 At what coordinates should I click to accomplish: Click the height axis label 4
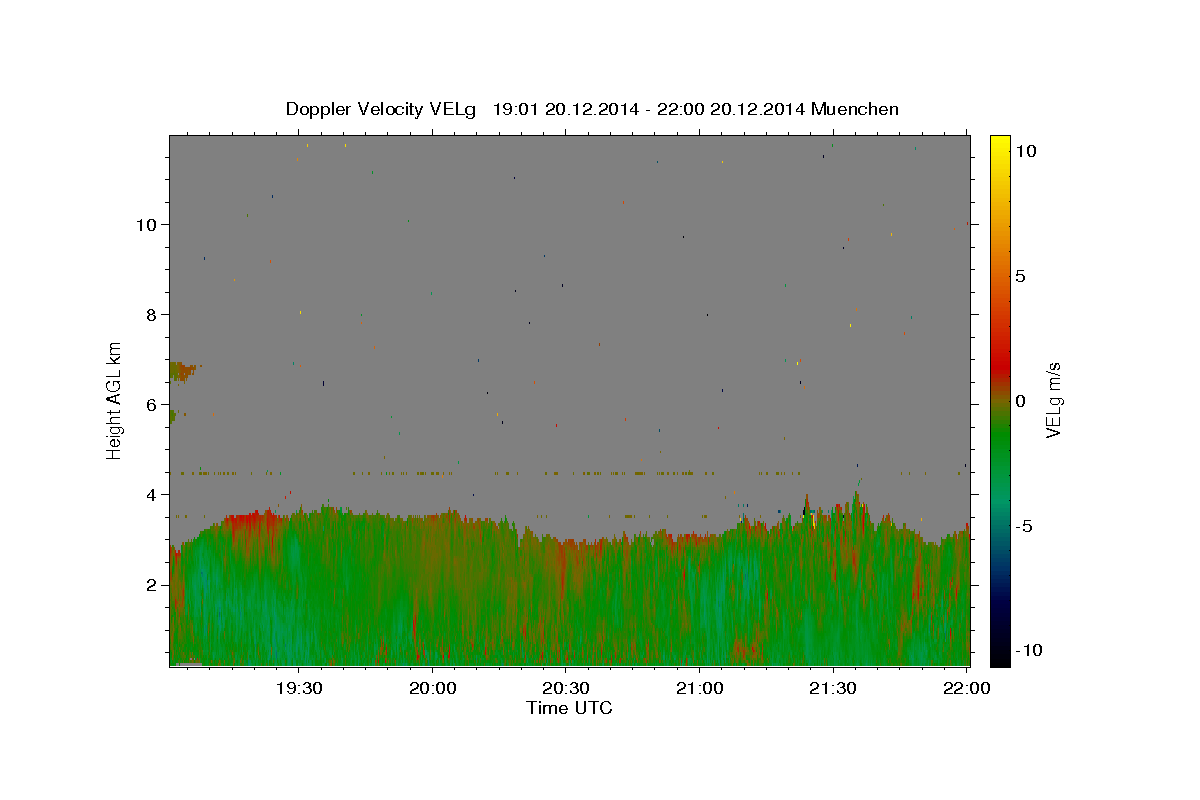(x=153, y=495)
